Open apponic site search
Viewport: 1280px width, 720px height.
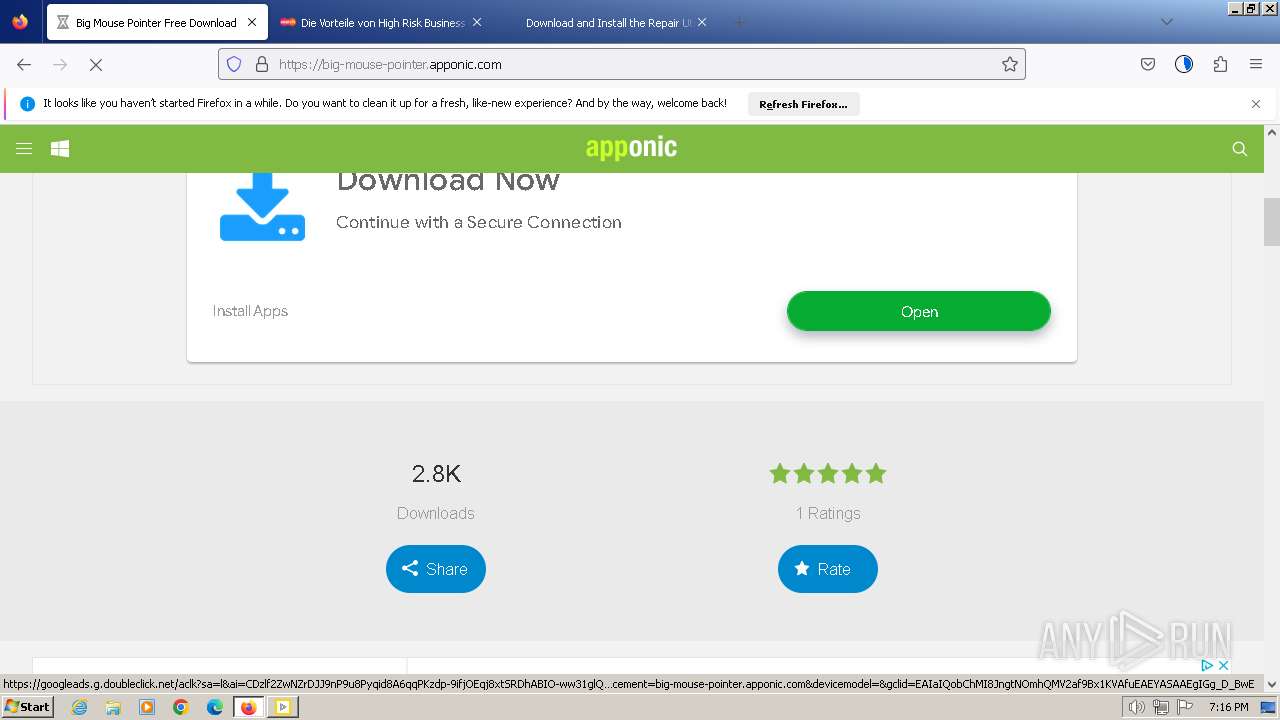tap(1240, 149)
